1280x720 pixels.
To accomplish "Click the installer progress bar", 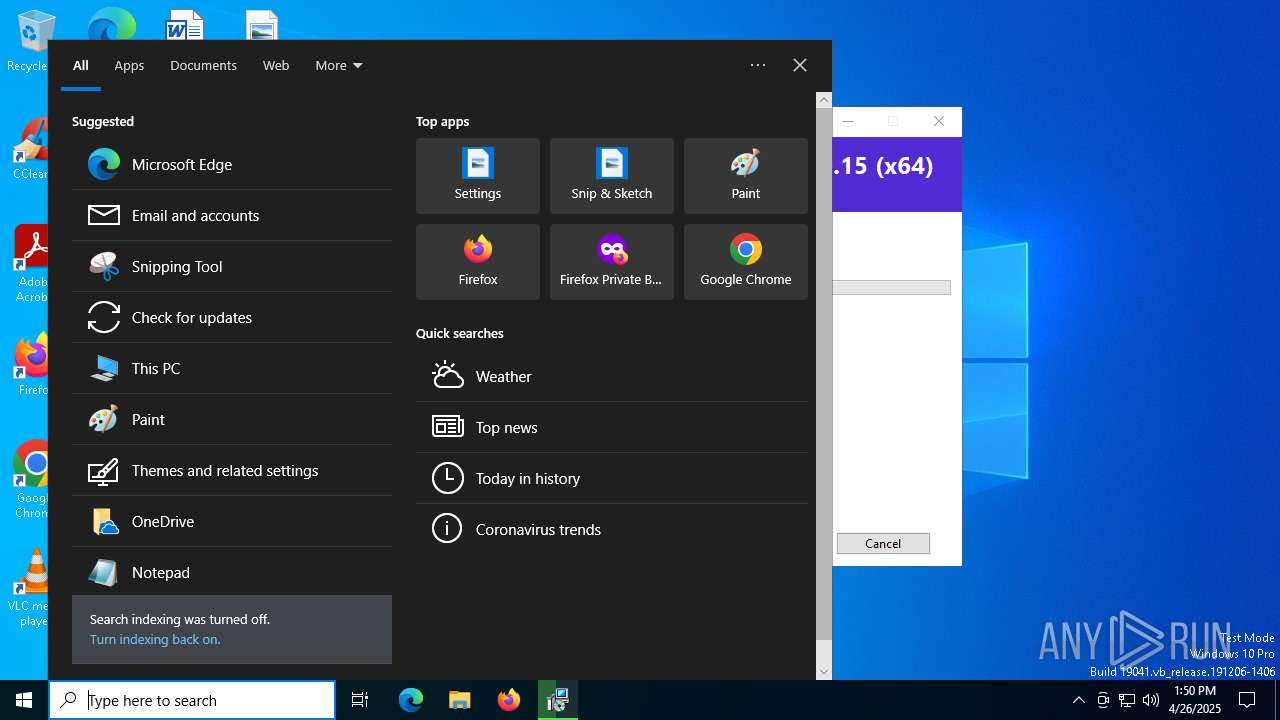I will pyautogui.click(x=891, y=288).
